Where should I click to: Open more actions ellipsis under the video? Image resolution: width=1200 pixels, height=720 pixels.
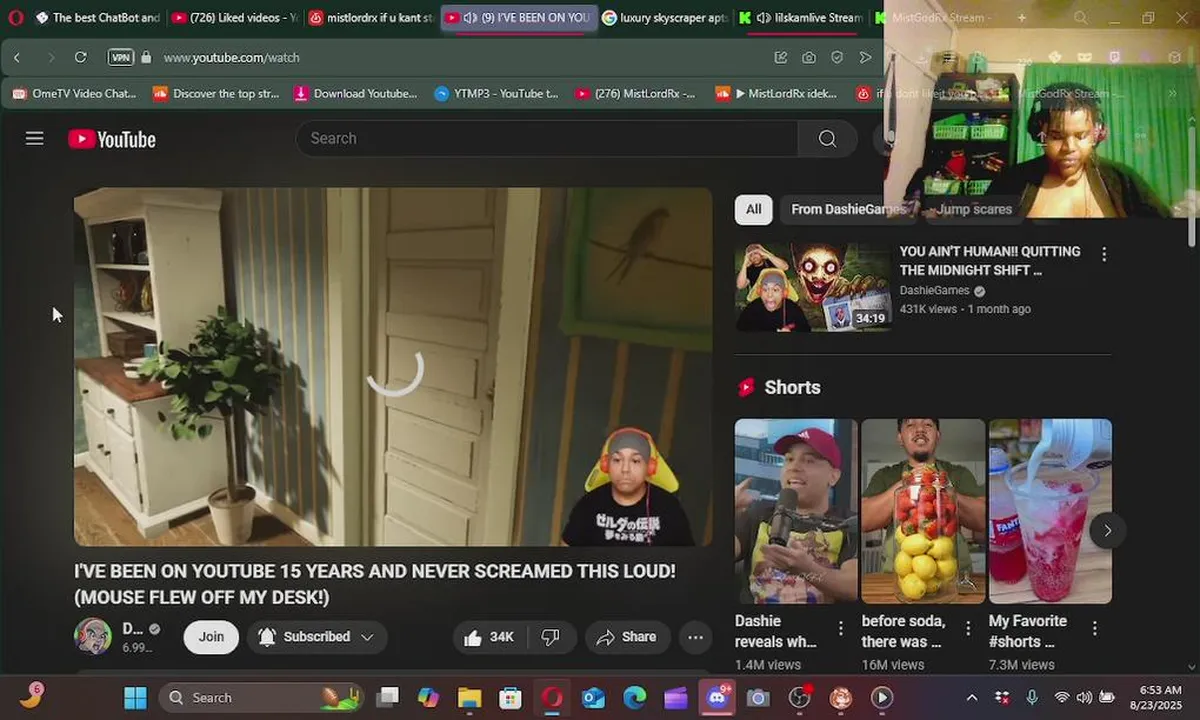[695, 637]
